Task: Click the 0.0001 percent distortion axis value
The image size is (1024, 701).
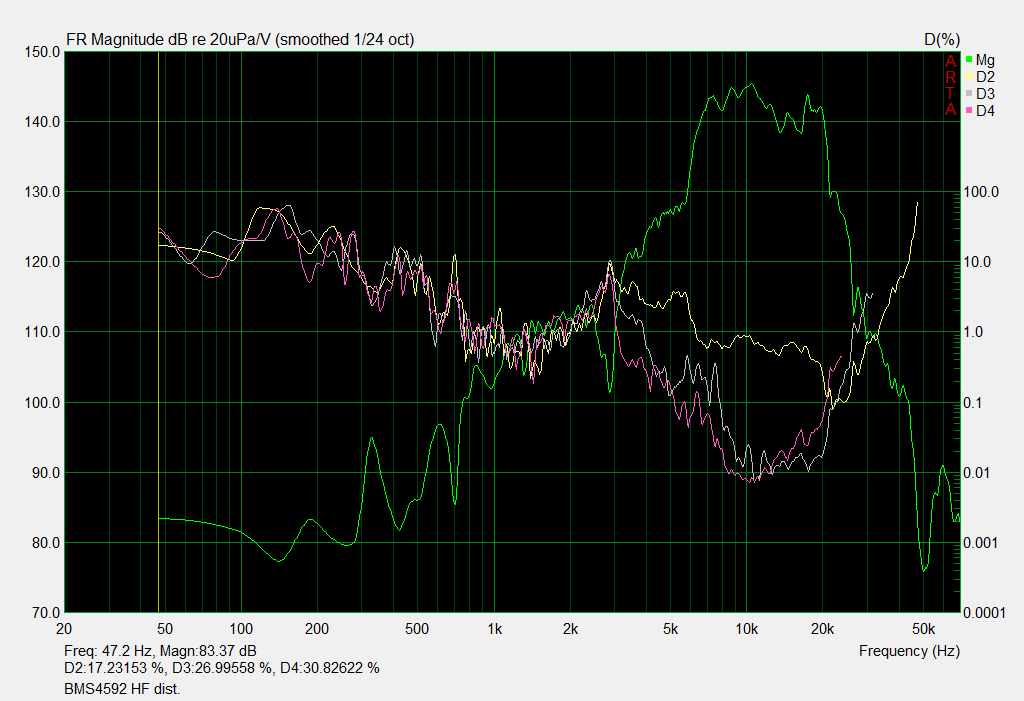Action: coord(984,613)
